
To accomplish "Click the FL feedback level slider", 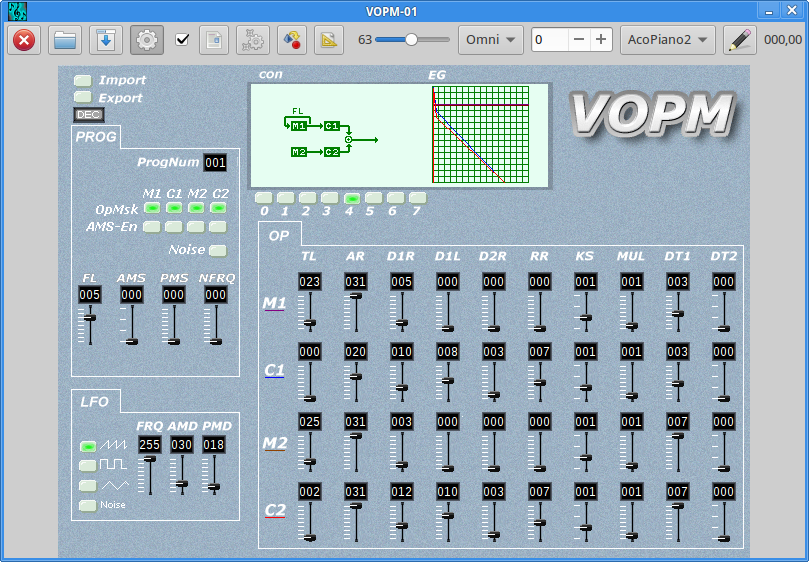I will click(90, 326).
